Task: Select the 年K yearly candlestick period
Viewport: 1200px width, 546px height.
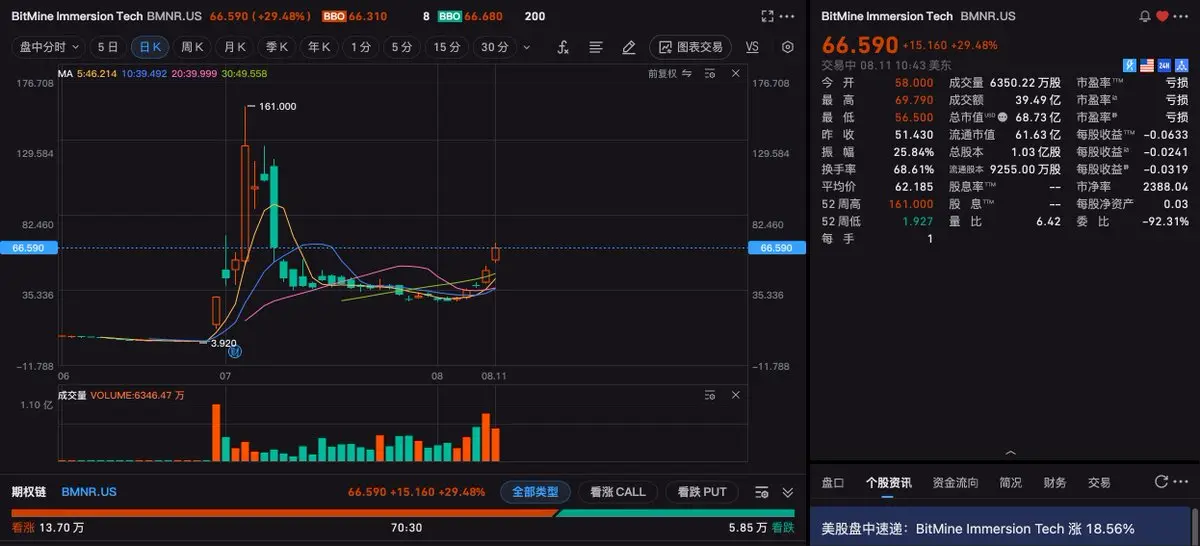Action: click(x=319, y=47)
